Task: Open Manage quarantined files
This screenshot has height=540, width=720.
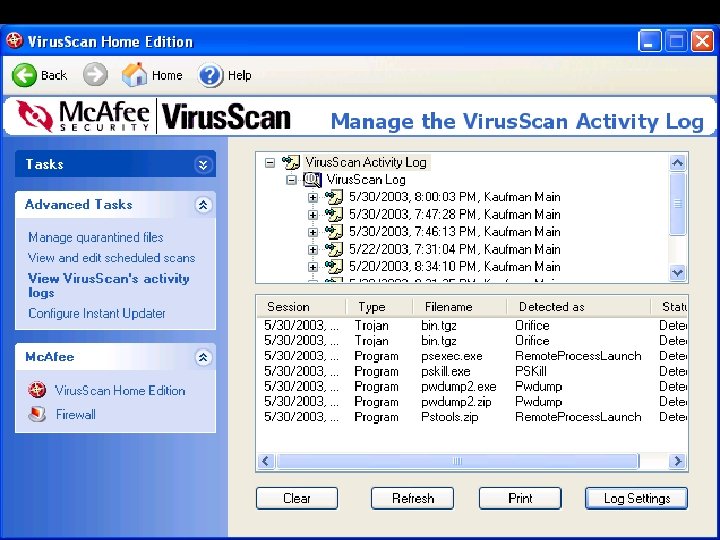Action: (96, 237)
